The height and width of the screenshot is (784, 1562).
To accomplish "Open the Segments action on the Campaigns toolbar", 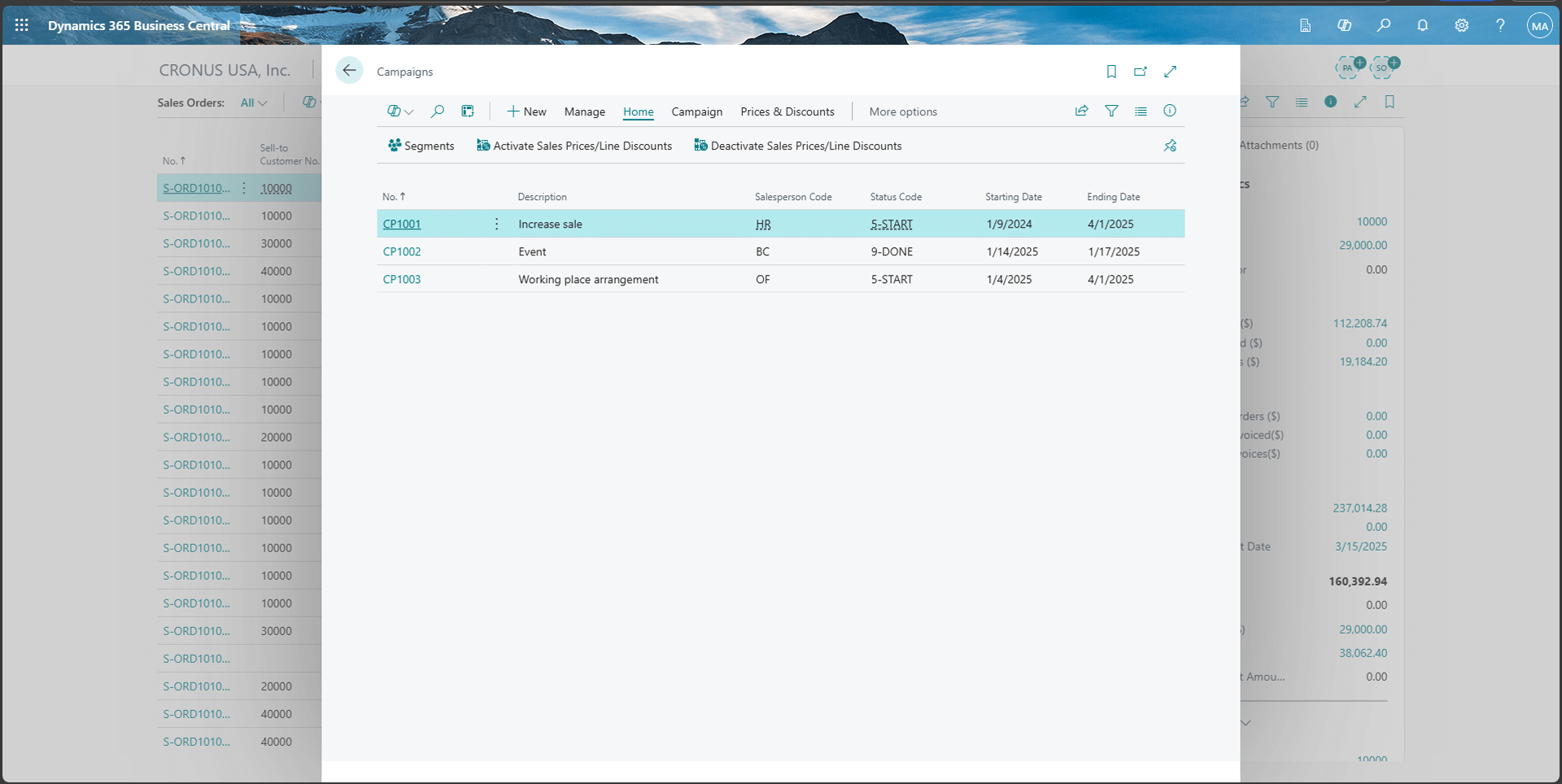I will 421,146.
